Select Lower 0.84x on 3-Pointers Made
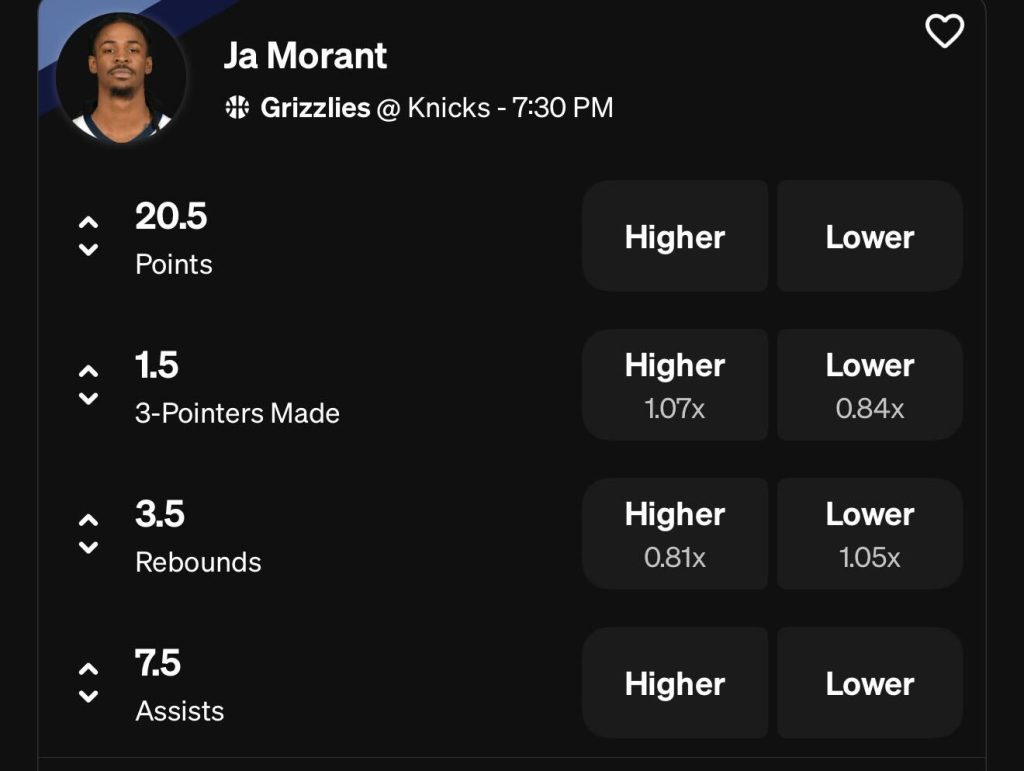 pyautogui.click(x=868, y=383)
